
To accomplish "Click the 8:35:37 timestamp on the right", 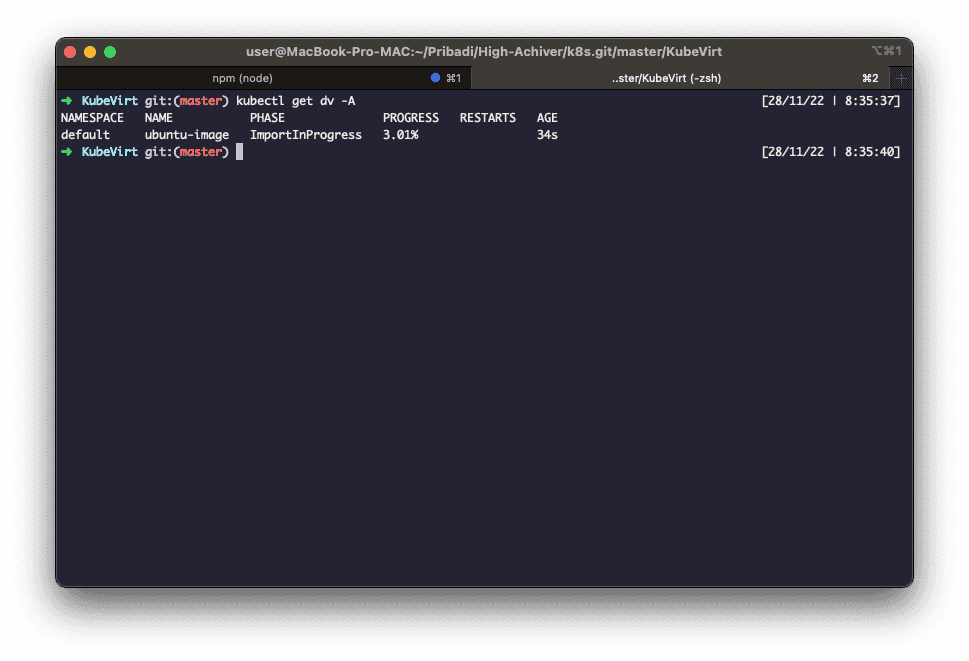I will point(870,101).
